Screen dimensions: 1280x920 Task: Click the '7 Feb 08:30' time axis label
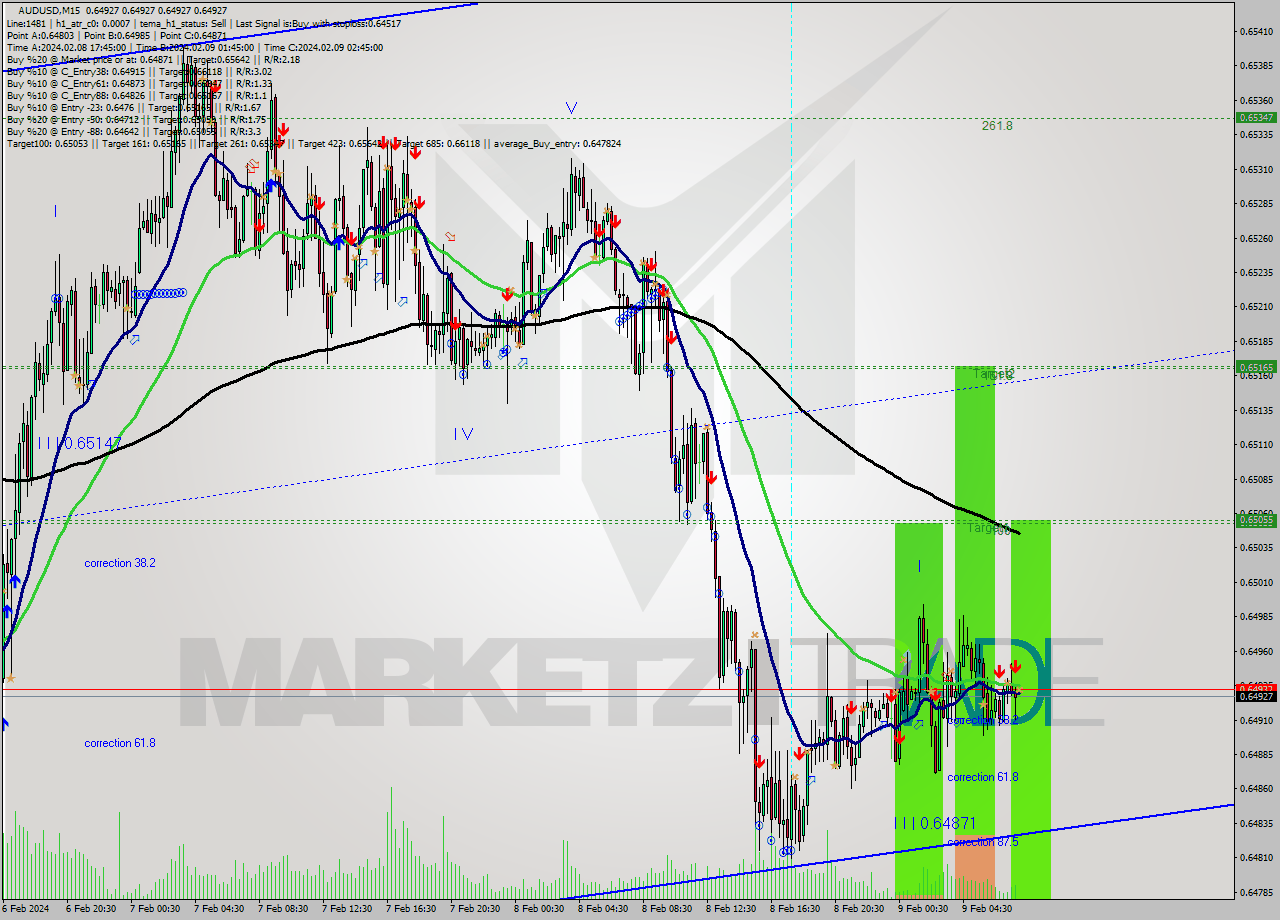click(x=283, y=909)
